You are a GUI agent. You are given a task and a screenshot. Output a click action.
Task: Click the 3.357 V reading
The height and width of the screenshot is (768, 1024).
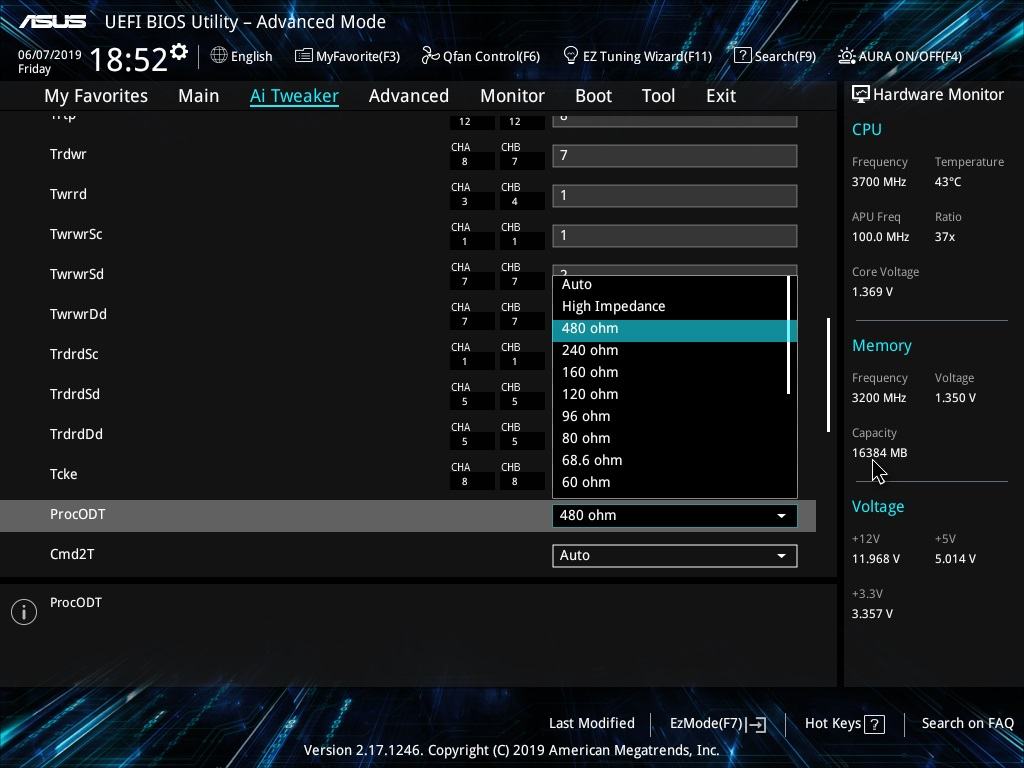[872, 614]
